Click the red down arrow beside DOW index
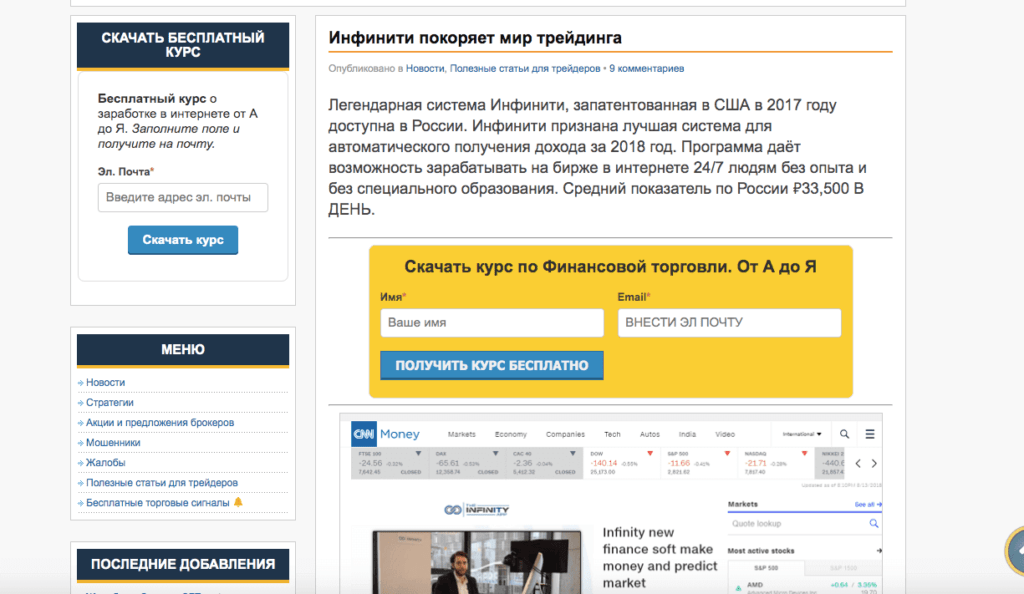Viewport: 1024px width, 594px height. [x=649, y=452]
